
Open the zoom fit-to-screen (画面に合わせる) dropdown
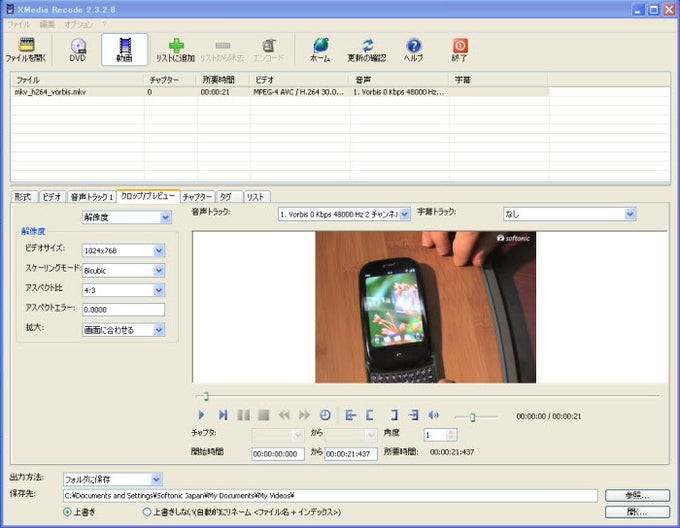coord(123,330)
